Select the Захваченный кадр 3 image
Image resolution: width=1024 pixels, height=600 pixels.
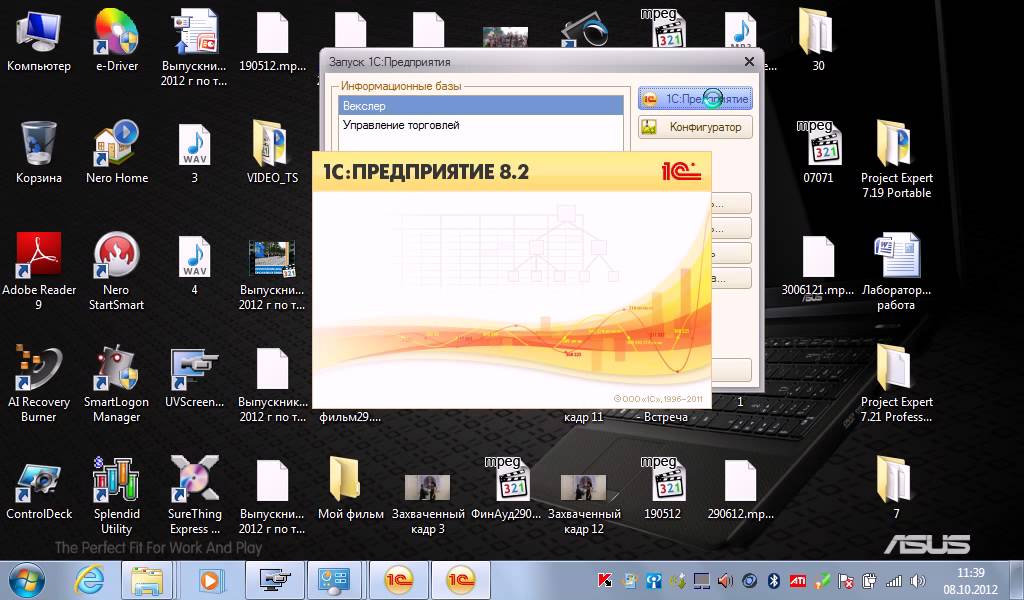428,503
